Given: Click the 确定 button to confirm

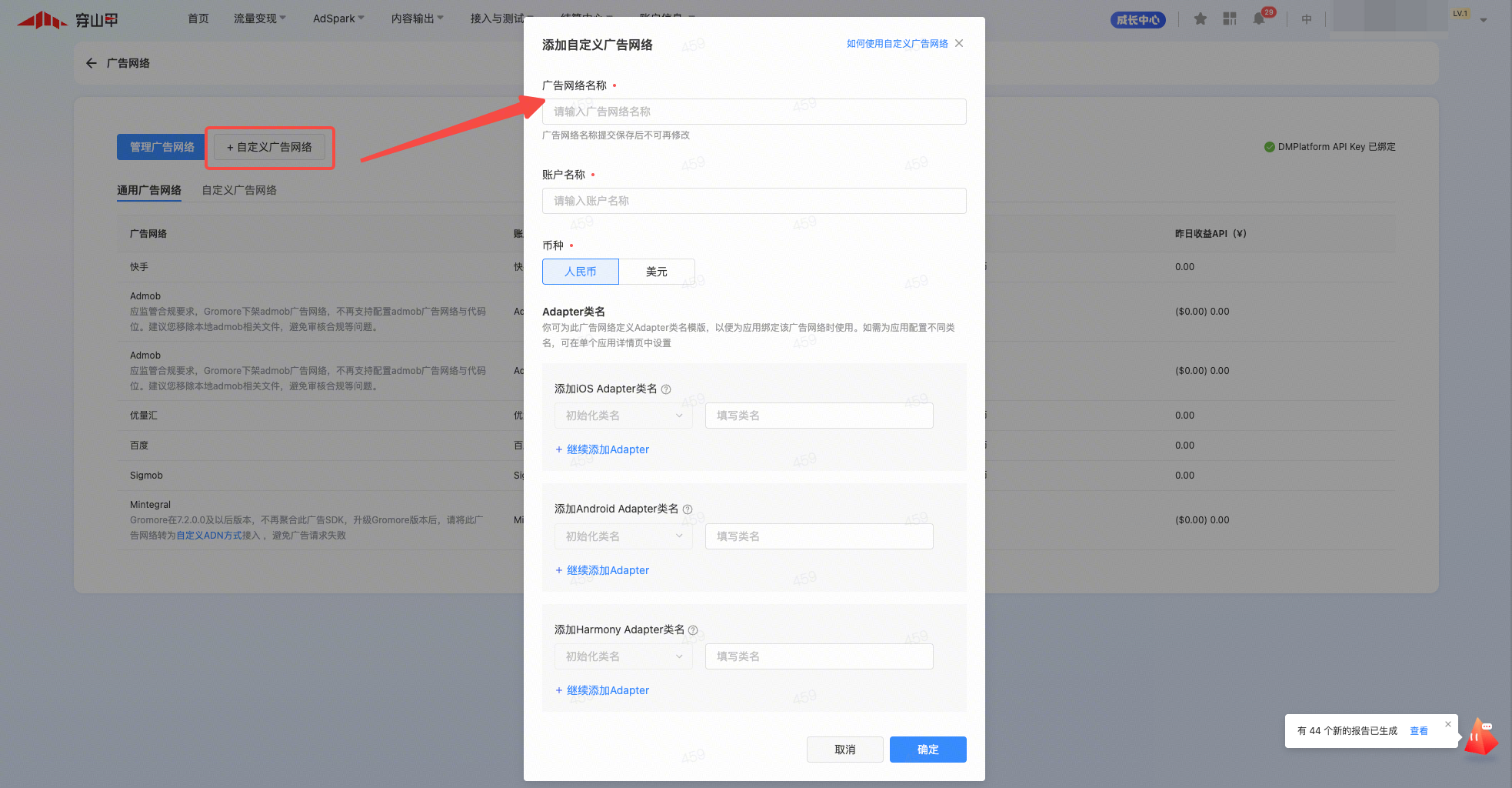Looking at the screenshot, I should 928,750.
